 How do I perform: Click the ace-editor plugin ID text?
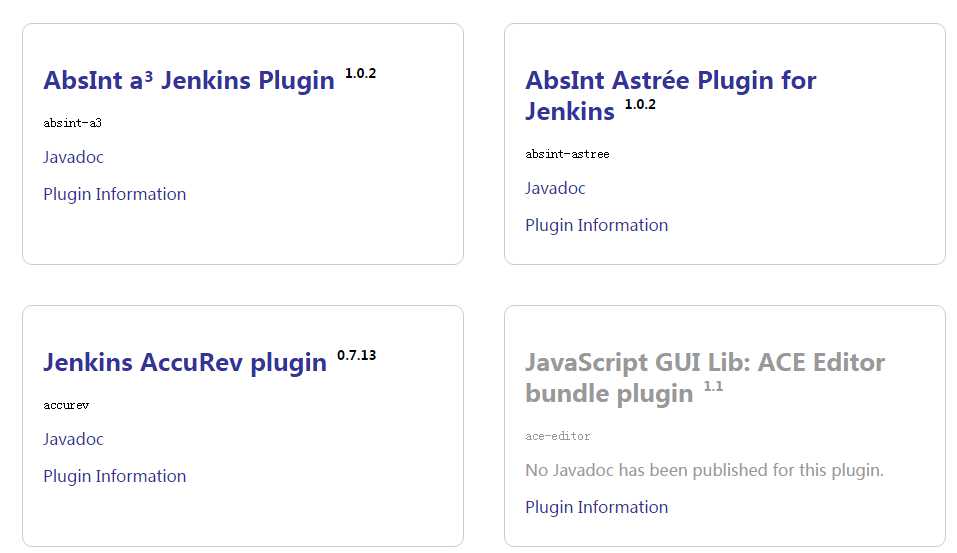coord(557,437)
